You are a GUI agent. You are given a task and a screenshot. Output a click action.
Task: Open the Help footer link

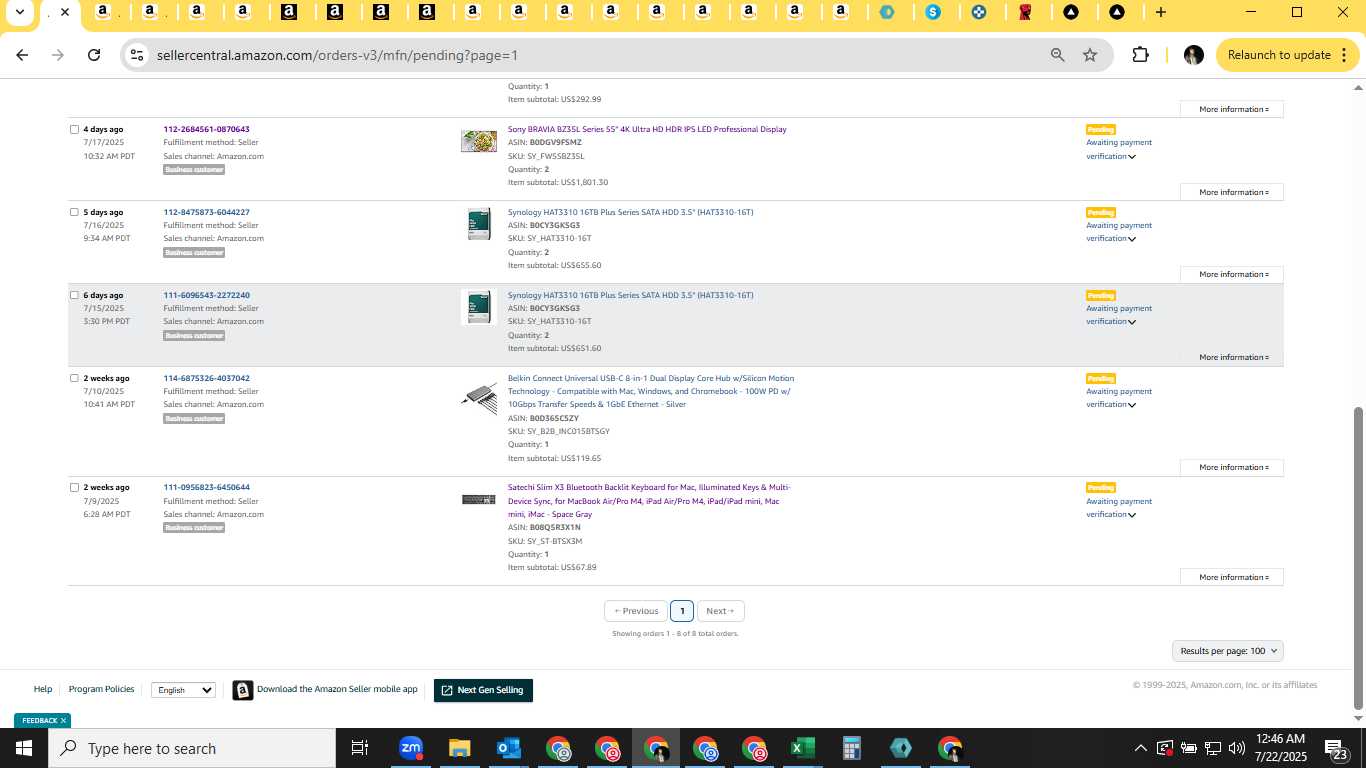43,689
